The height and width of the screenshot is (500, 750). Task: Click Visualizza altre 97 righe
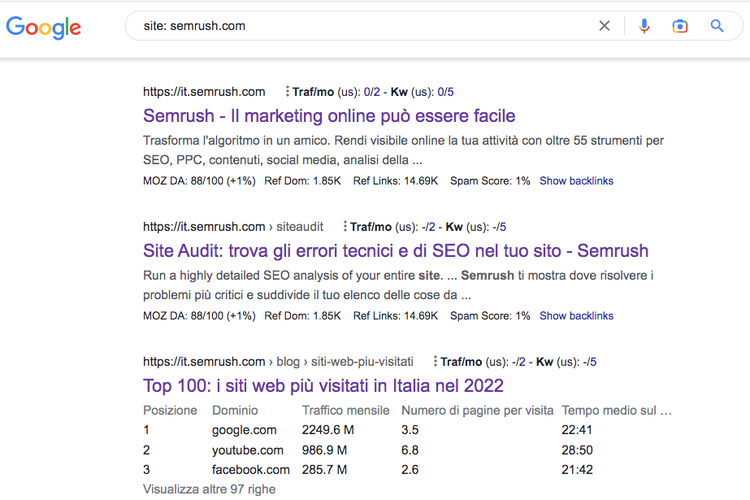pos(209,489)
